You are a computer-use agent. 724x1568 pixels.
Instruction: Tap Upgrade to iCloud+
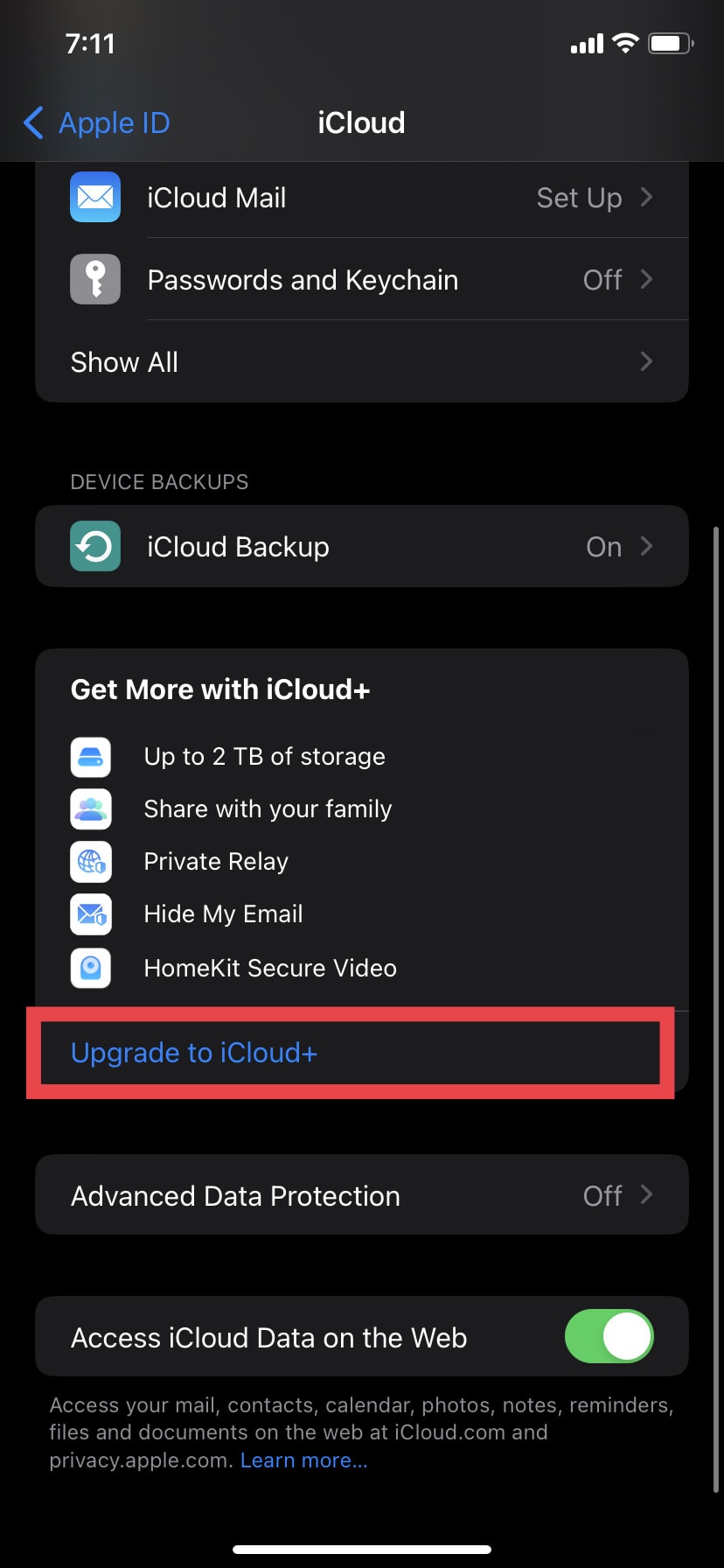coord(192,1053)
